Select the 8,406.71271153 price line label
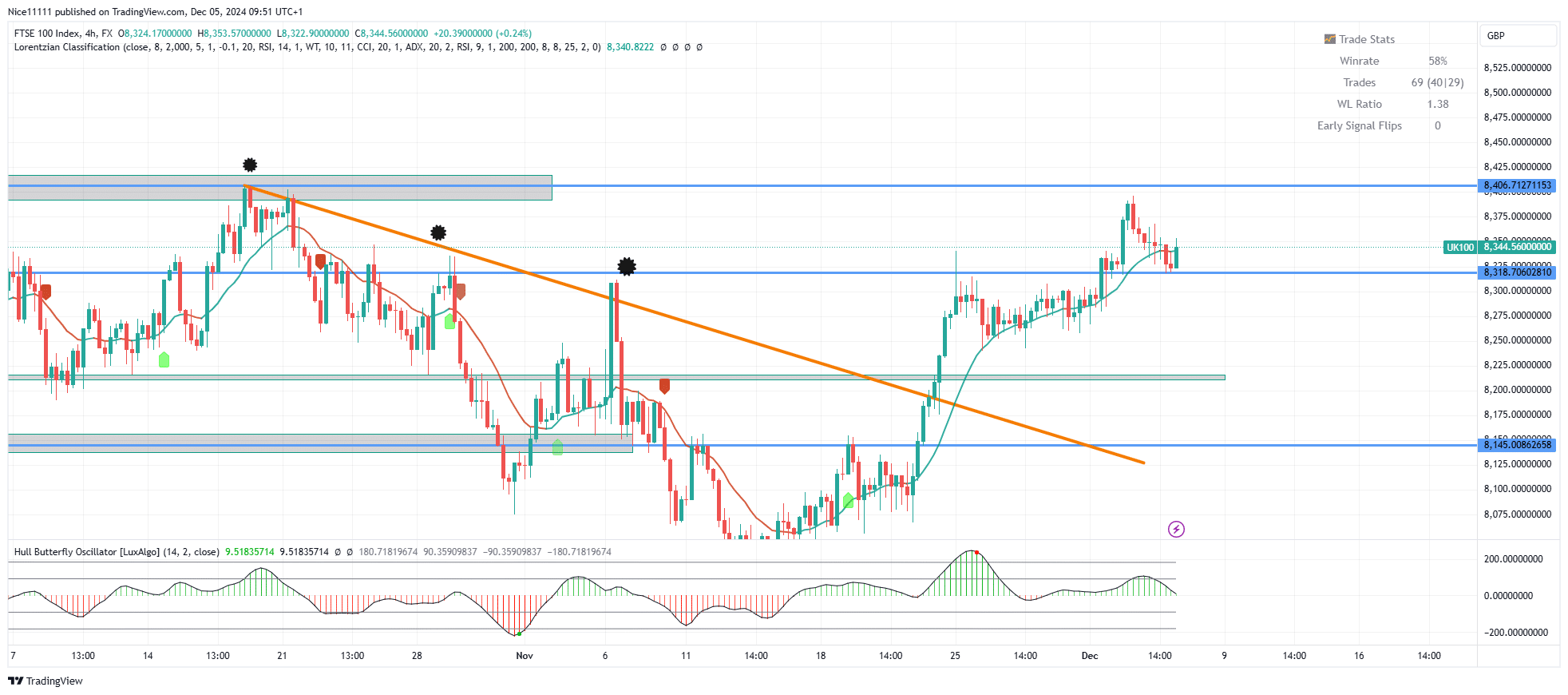The image size is (1568, 695). tap(1517, 185)
